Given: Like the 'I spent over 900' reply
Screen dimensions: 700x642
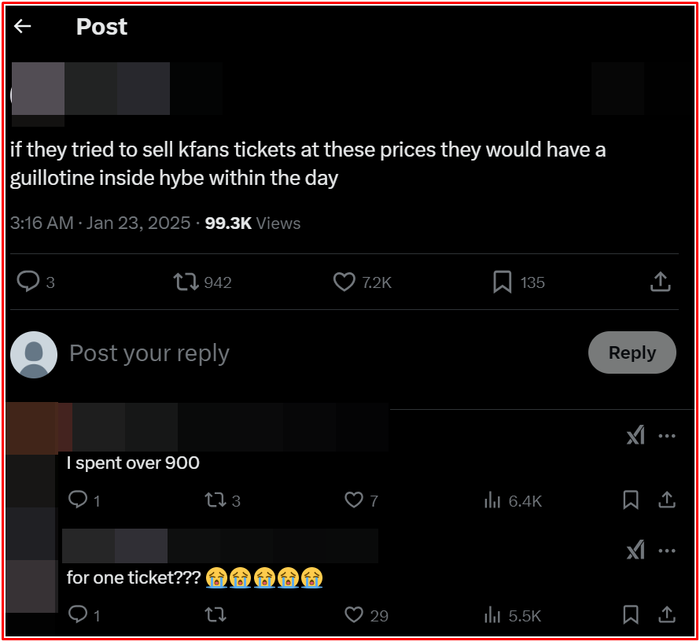Looking at the screenshot, I should click(353, 500).
